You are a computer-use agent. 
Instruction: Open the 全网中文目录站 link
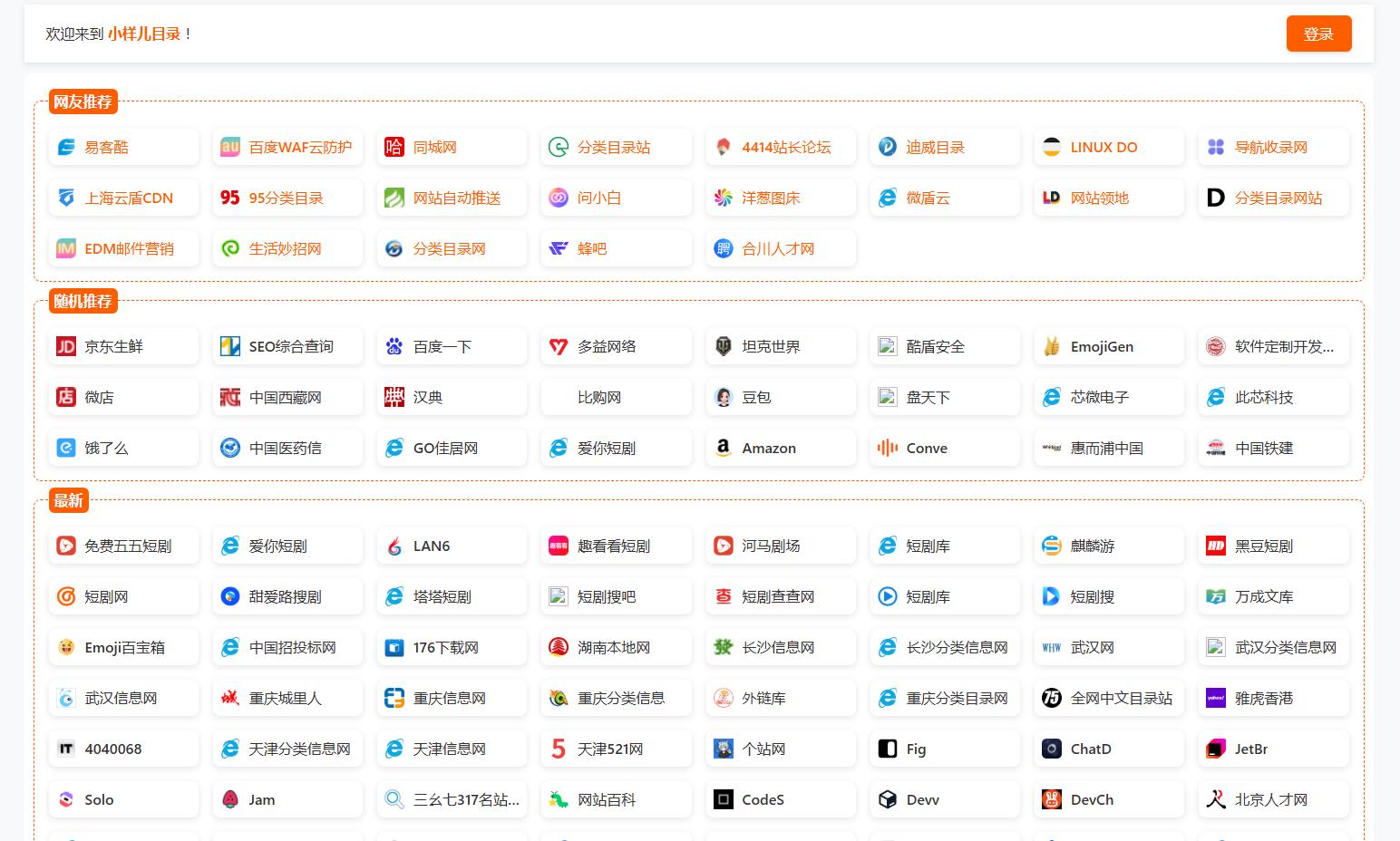coord(1122,698)
